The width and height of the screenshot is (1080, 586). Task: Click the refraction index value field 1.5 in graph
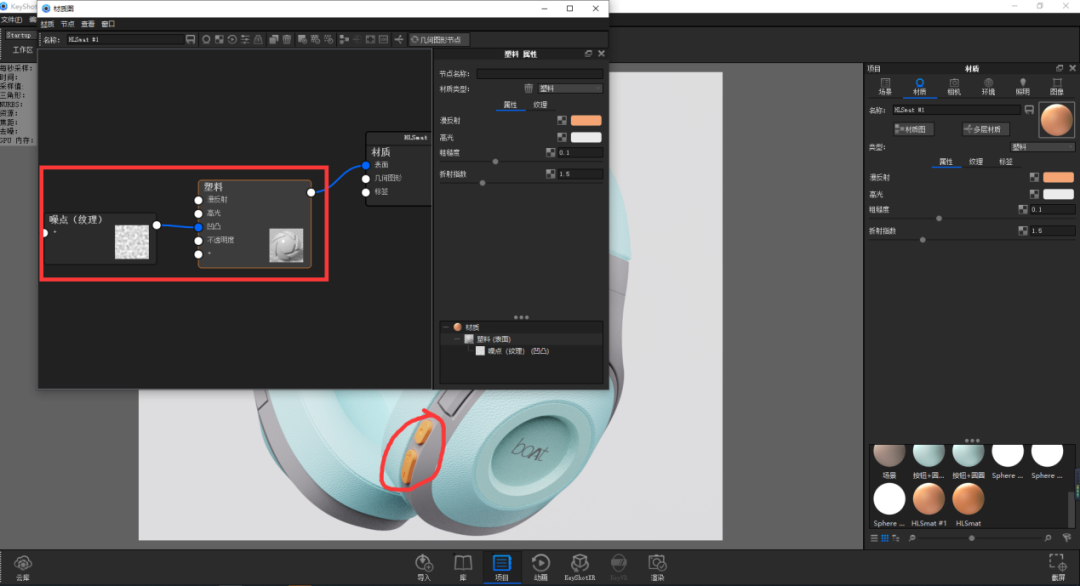[x=579, y=174]
